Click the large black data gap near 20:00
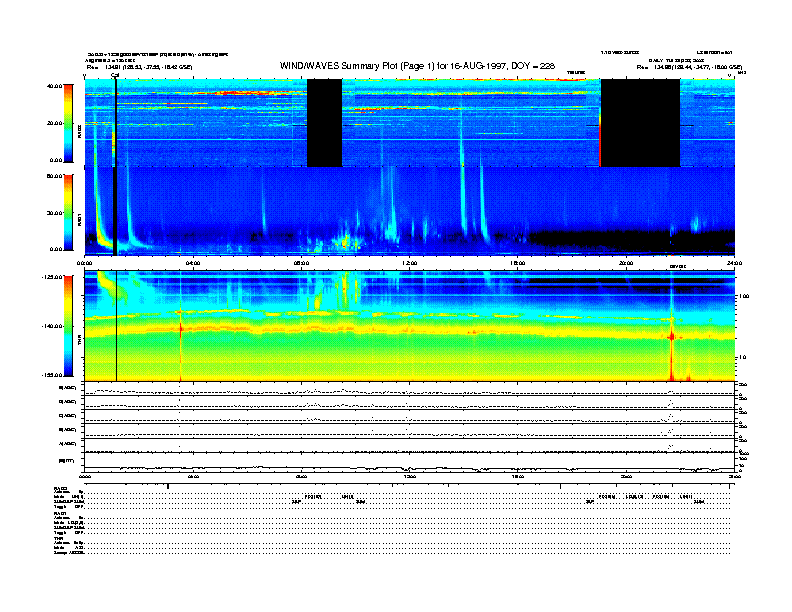This screenshot has height=612, width=792. [x=640, y=123]
